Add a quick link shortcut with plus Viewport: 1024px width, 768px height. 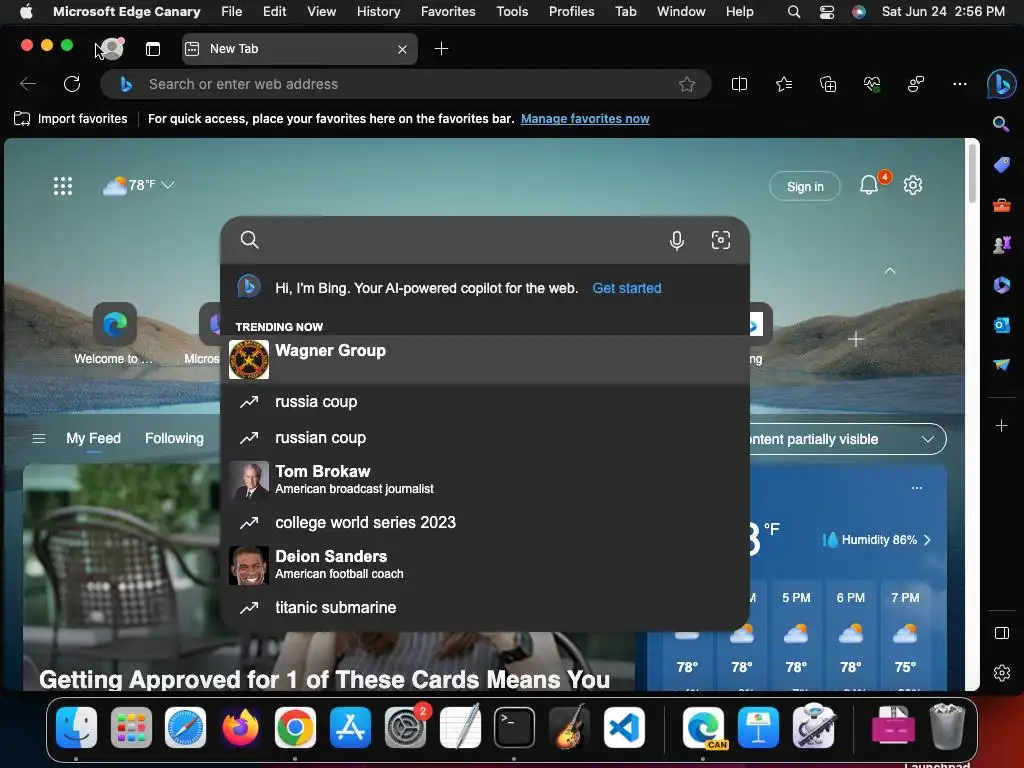click(x=856, y=339)
